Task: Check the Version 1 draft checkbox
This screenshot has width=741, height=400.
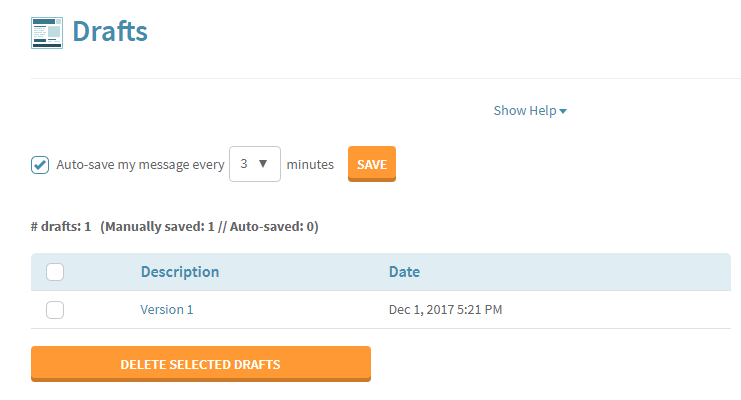Action: 55,310
